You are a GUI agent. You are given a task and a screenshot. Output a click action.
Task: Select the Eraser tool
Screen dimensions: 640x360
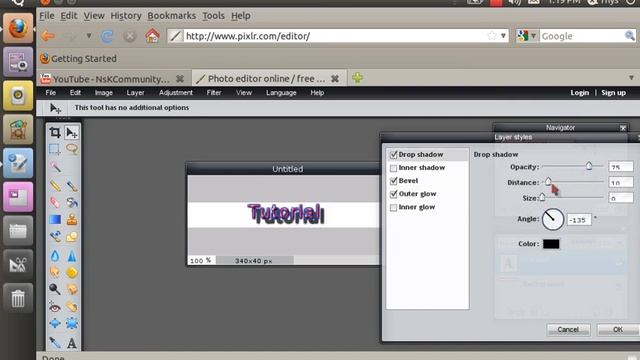(55, 202)
